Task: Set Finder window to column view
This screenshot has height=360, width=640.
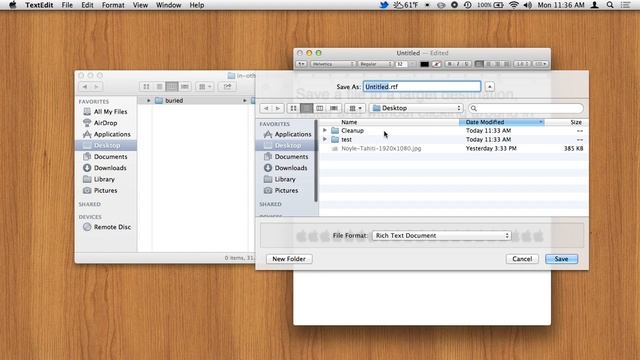Action: tap(172, 87)
